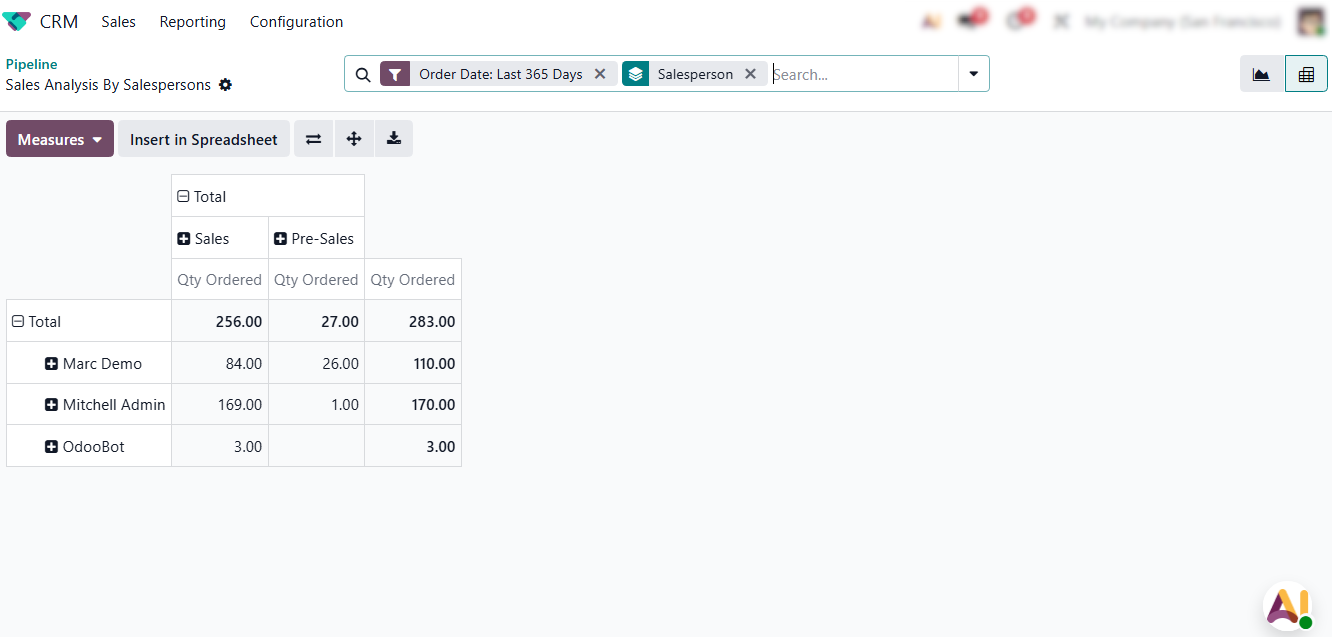Expand the Marc Demo row
The image size is (1332, 637).
tap(52, 364)
